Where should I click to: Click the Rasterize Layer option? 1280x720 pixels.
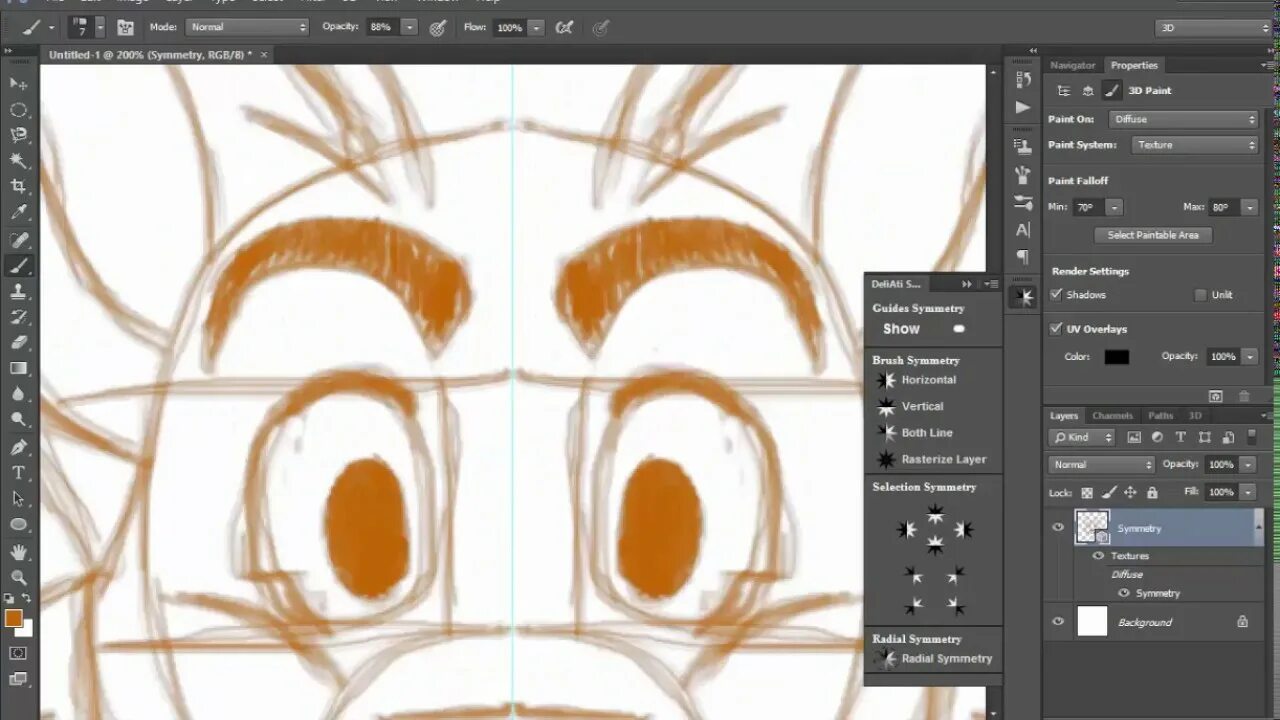(932, 459)
